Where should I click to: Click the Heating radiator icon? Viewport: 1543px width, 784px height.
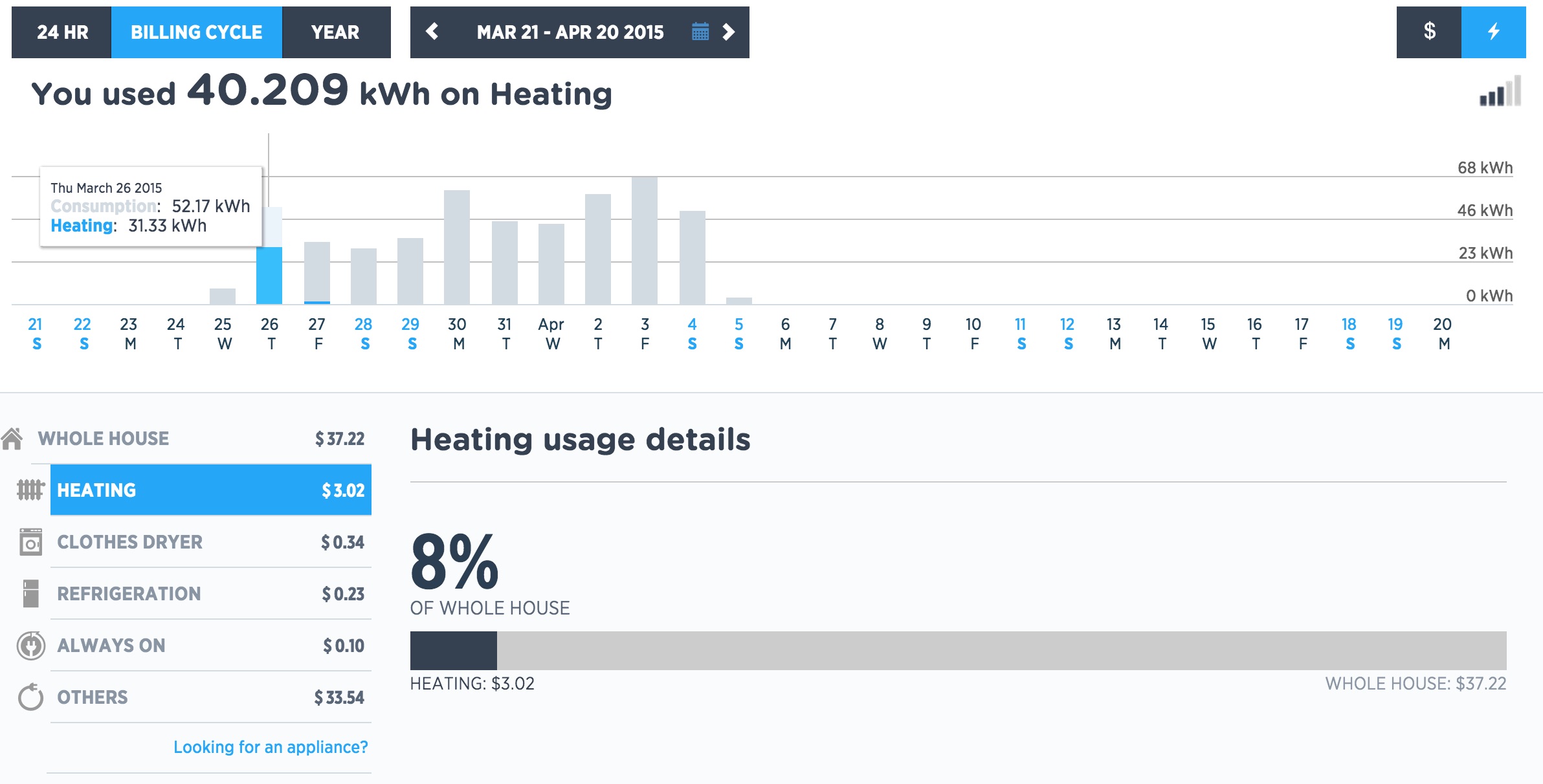30,490
